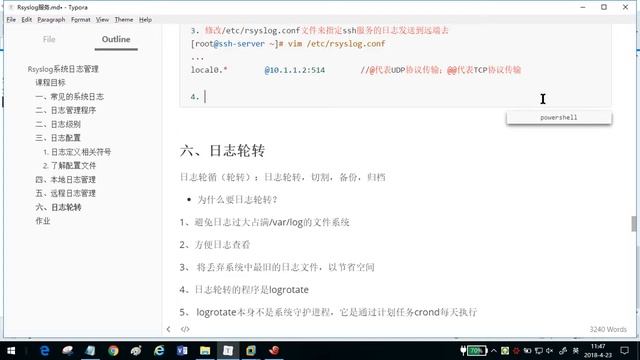This screenshot has width=640, height=360.
Task: Show hidden system tray icons
Action: pyautogui.click(x=494, y=351)
